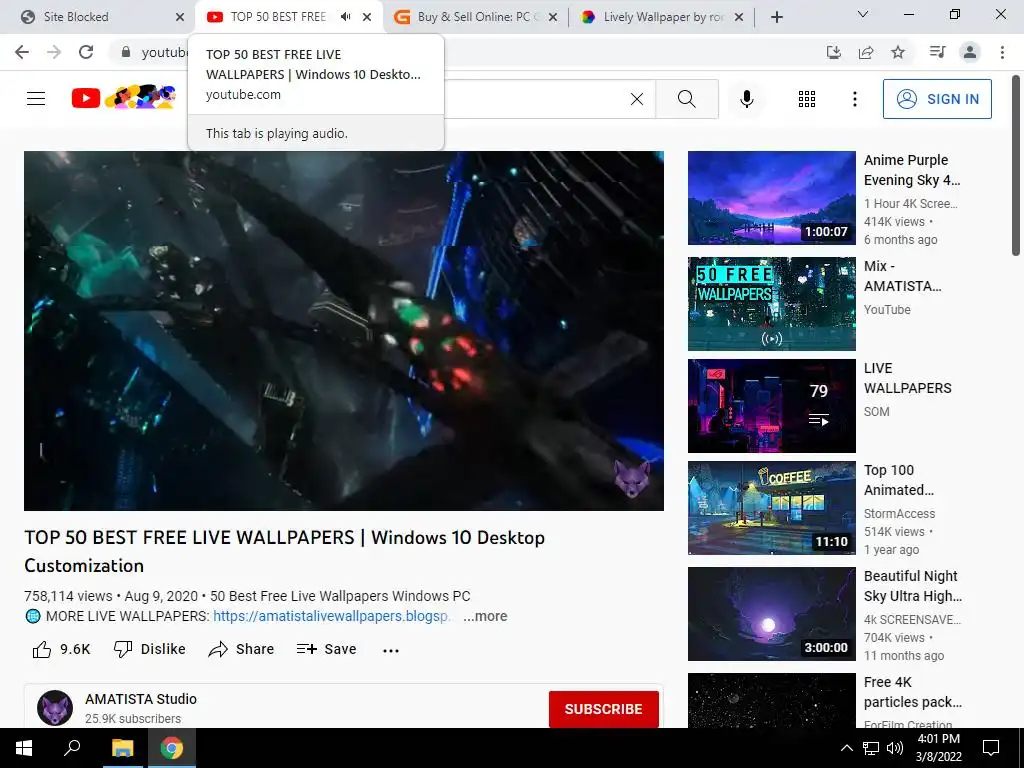Image resolution: width=1024 pixels, height=768 pixels.
Task: Click the video title TOP 50 BEST FREE LIVE WALLPAPERS
Action: coord(285,551)
